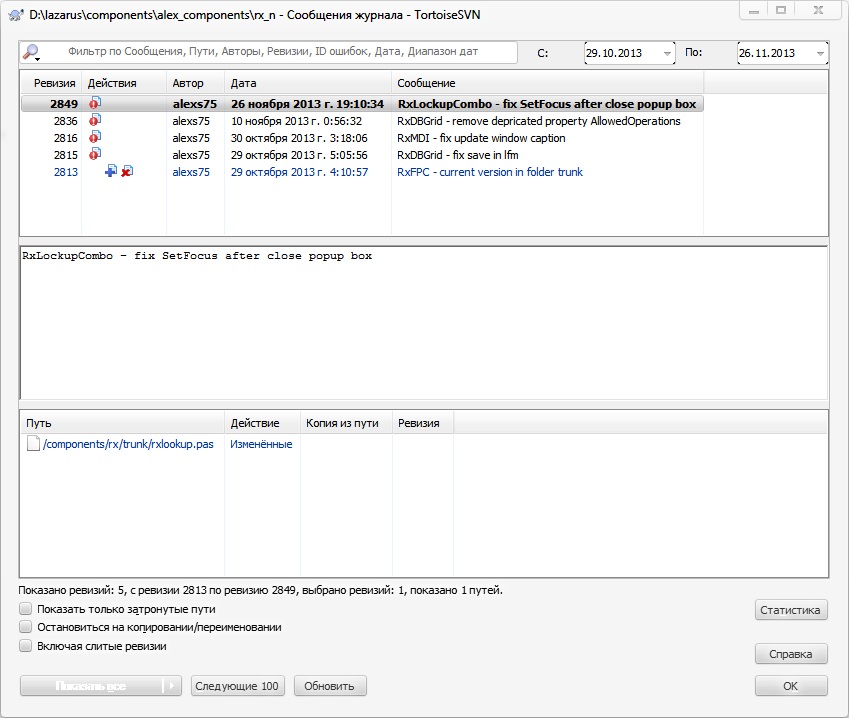Click modified action icon for revision 2836
Image resolution: width=849 pixels, height=718 pixels.
pyautogui.click(x=95, y=121)
